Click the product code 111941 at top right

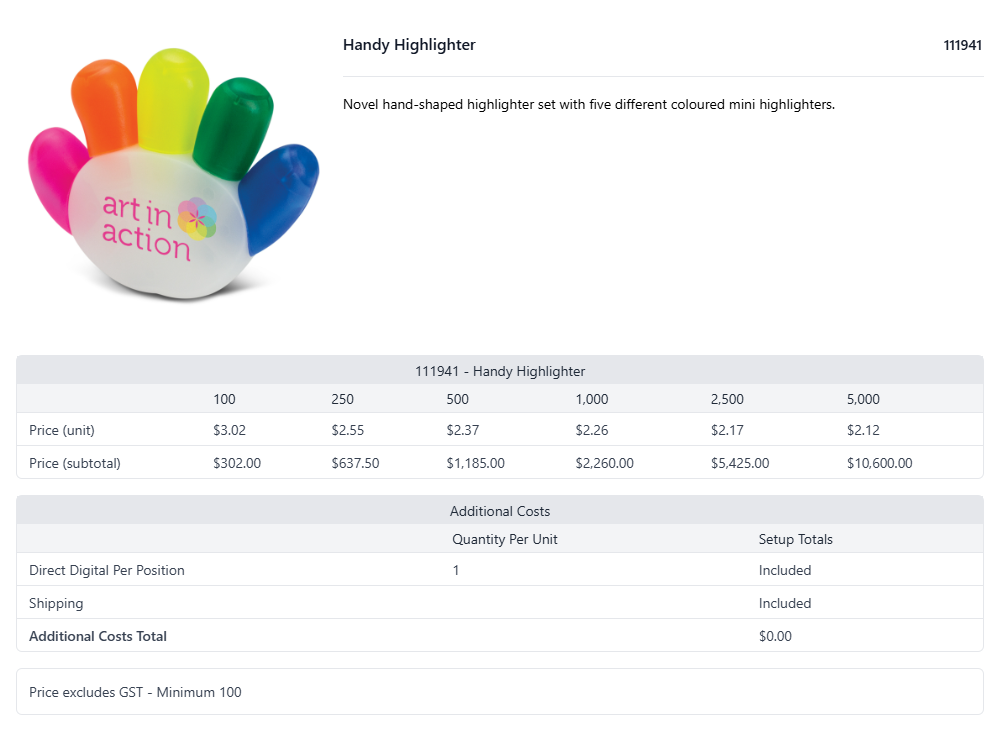(962, 45)
